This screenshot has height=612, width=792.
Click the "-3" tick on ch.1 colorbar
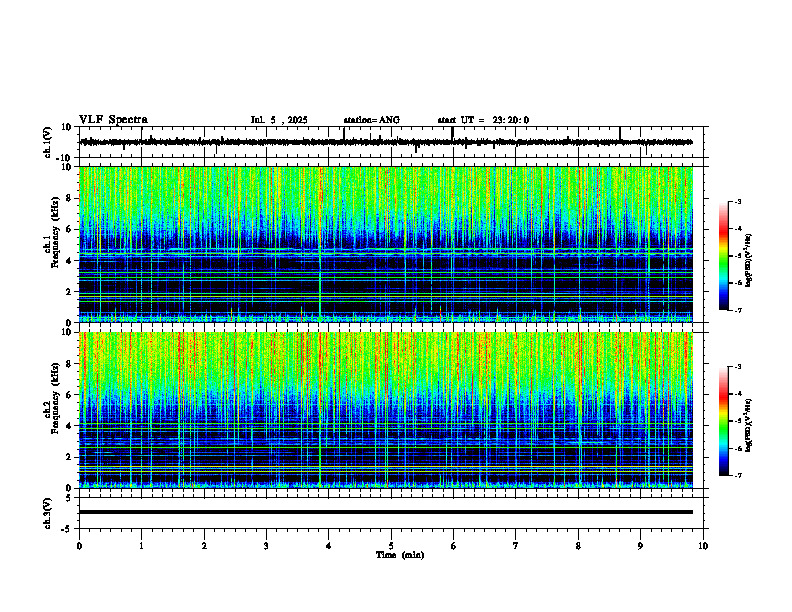click(737, 201)
